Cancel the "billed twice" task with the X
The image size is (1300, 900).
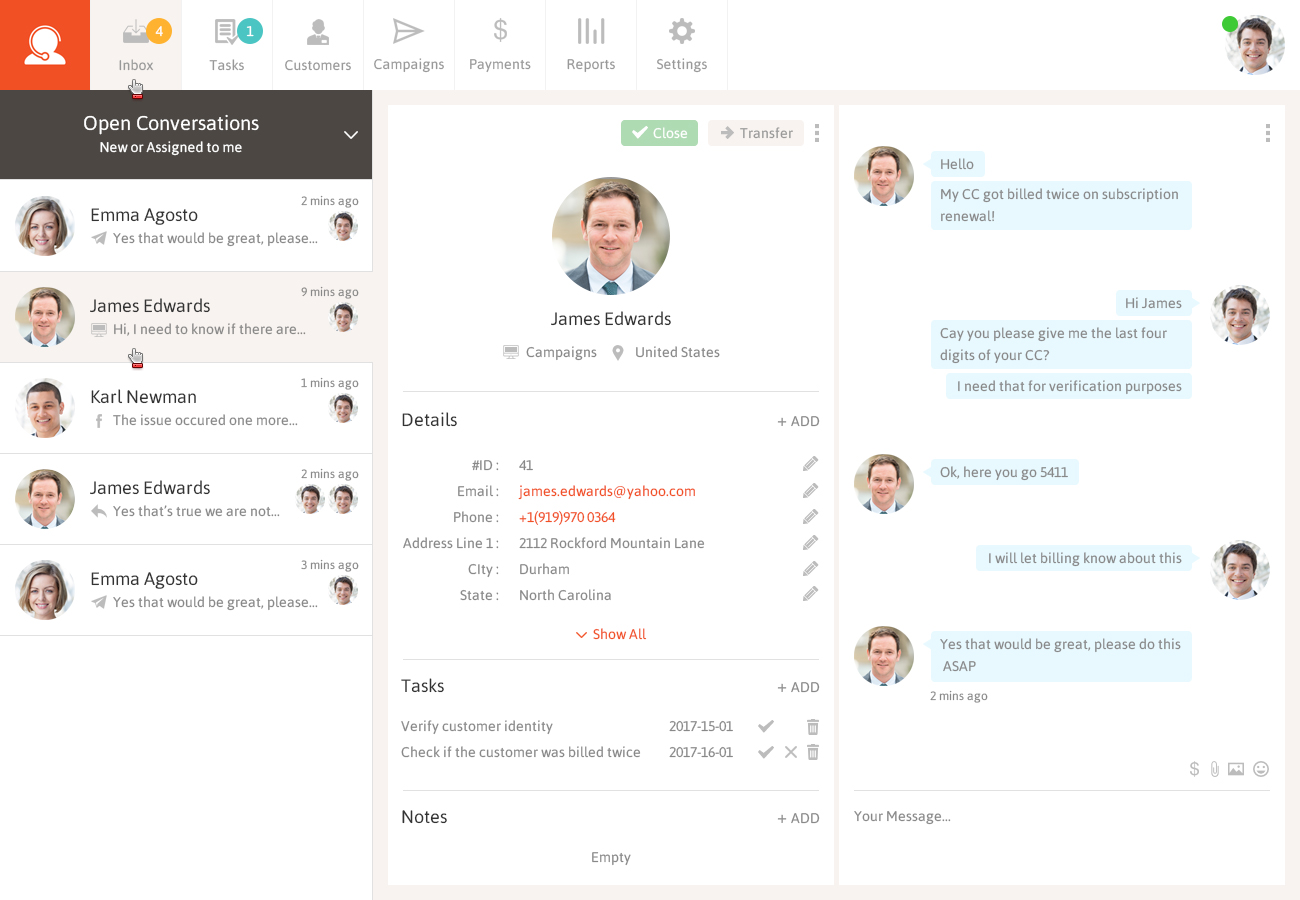(791, 752)
